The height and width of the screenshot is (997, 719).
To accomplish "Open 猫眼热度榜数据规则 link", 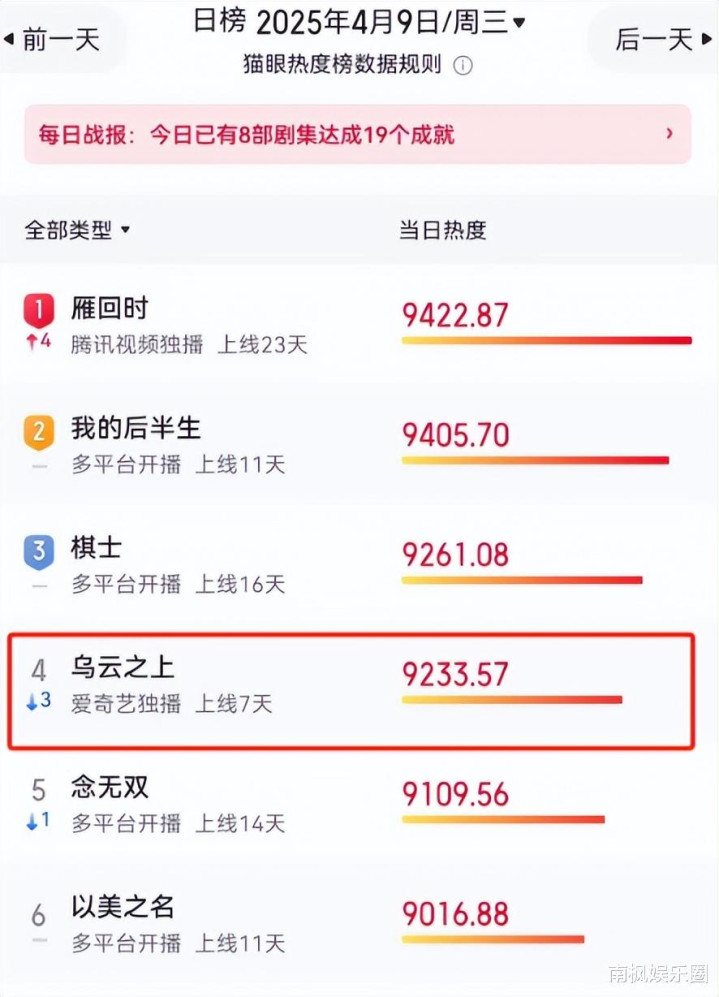I will point(341,66).
